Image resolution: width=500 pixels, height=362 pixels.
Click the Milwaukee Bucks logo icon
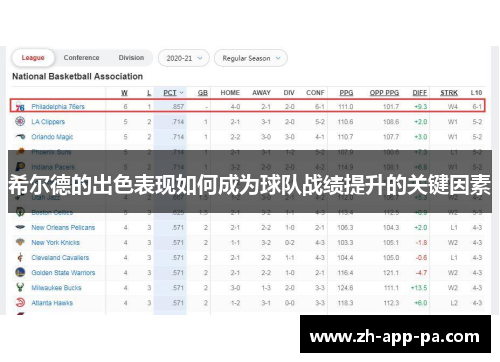click(x=20, y=287)
